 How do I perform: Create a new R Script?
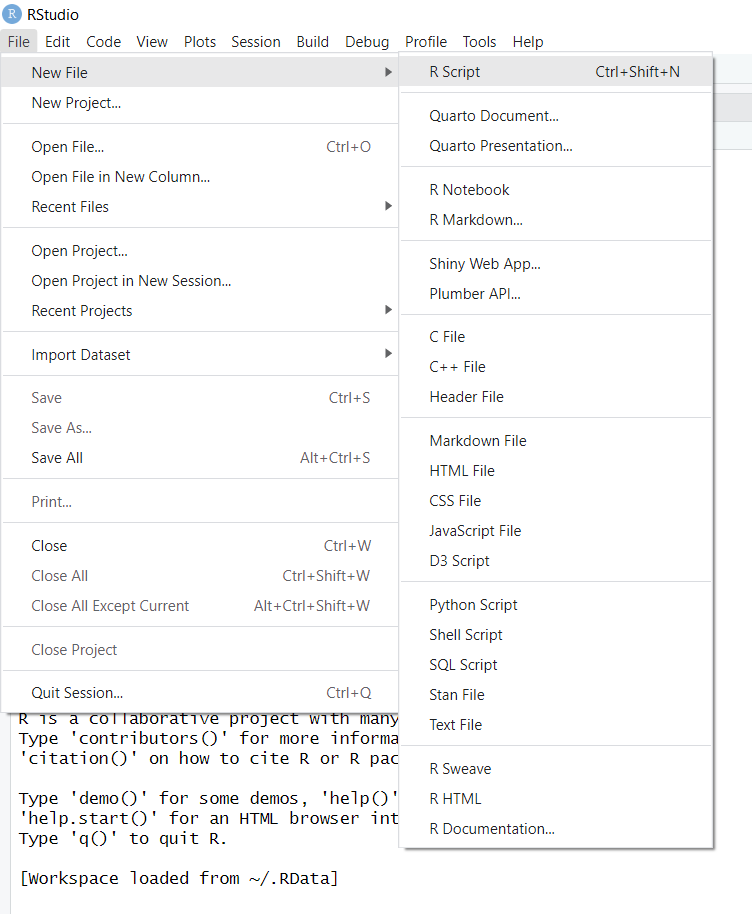click(x=556, y=72)
